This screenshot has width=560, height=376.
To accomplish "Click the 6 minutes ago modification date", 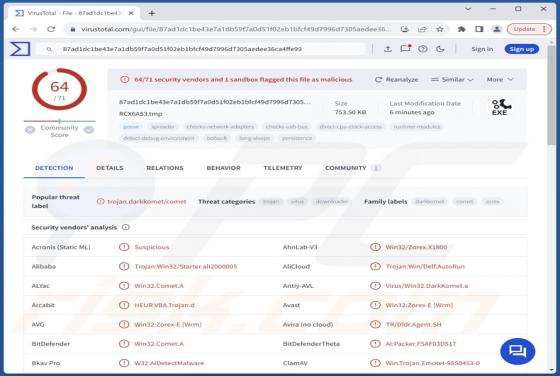I will [412, 112].
